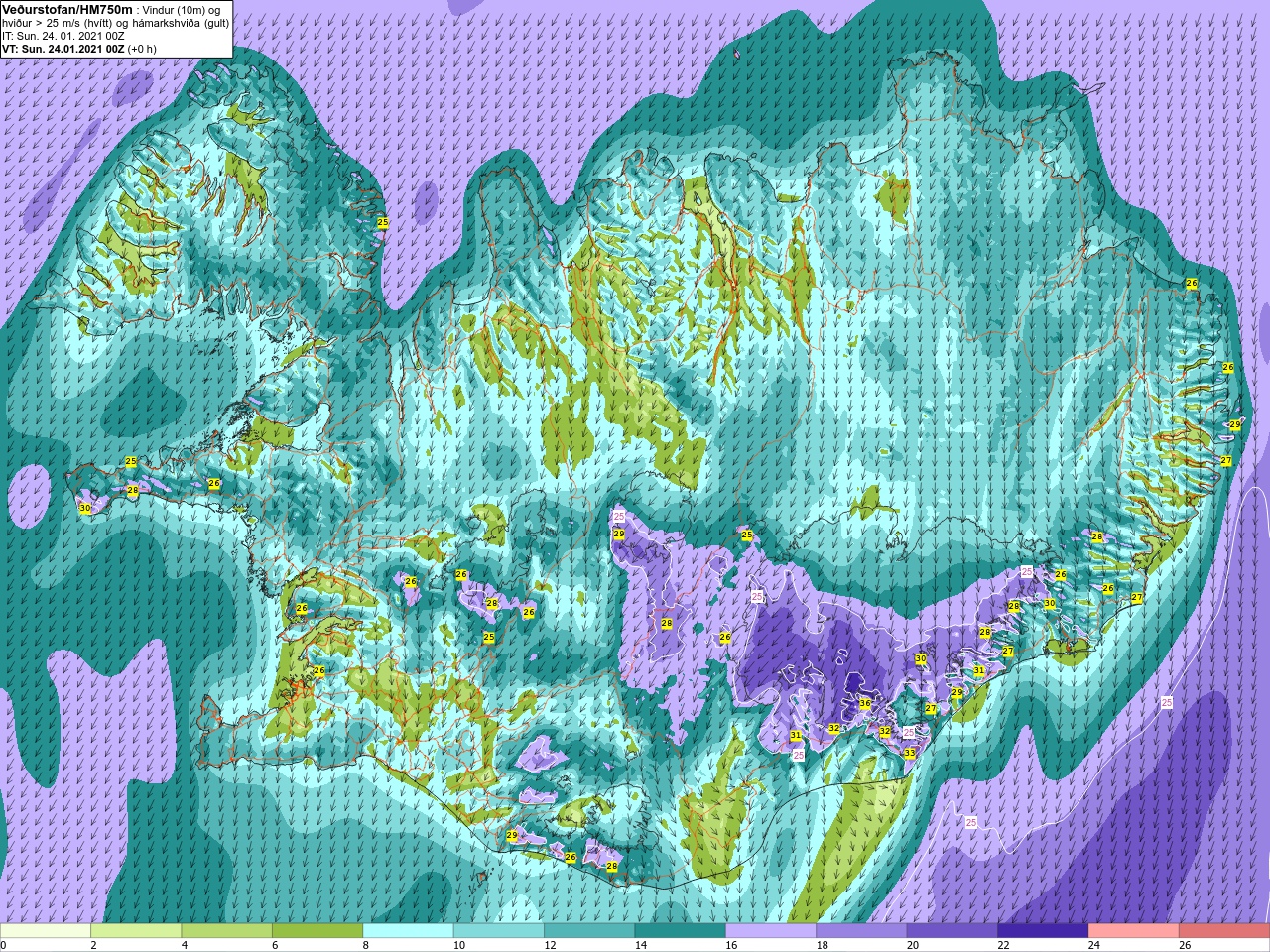Screen dimensions: 1270x952
Task: Pick the lavender 16–18 m/s legend swatch
Action: coord(771,931)
